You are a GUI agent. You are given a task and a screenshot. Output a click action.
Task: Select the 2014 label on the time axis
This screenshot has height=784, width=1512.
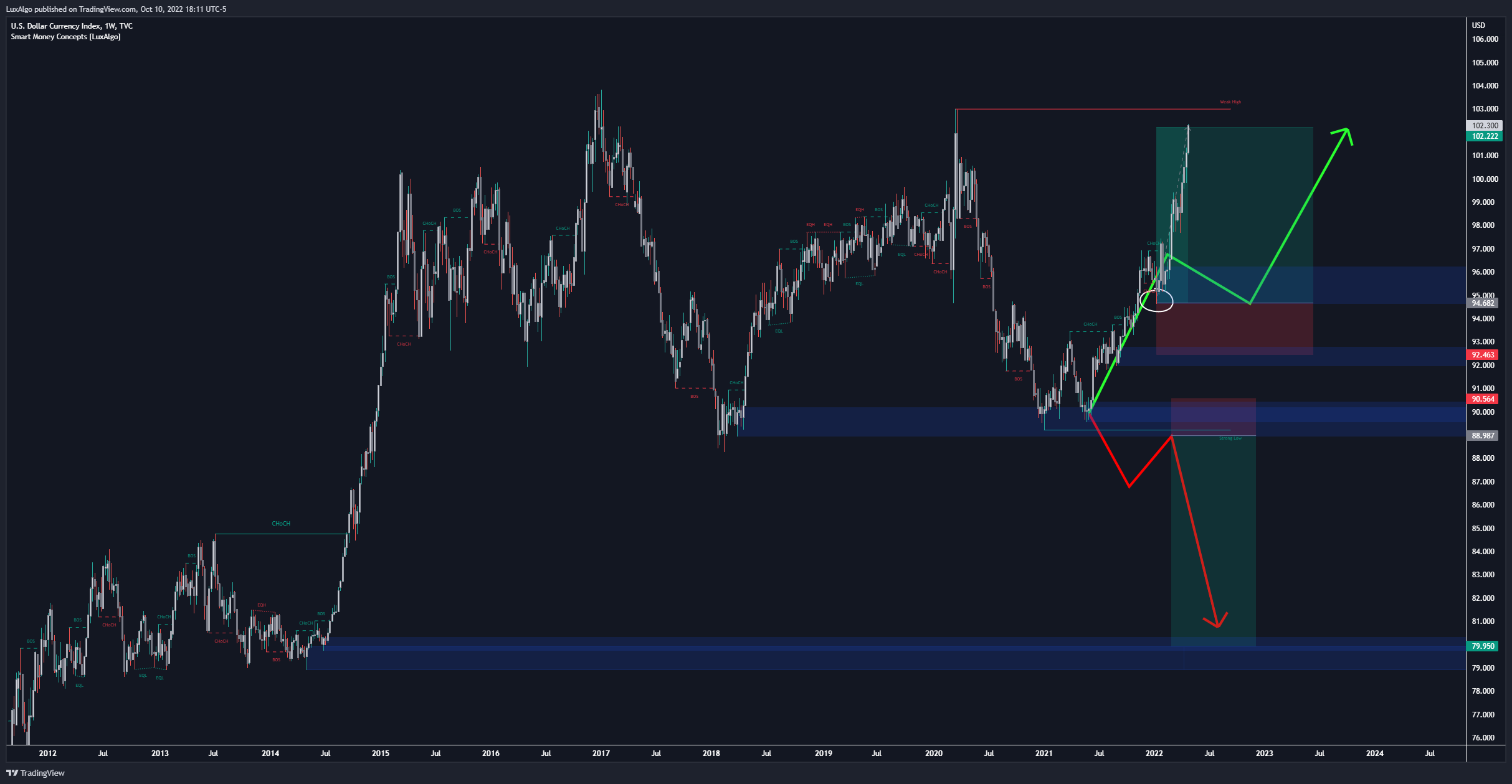[270, 753]
